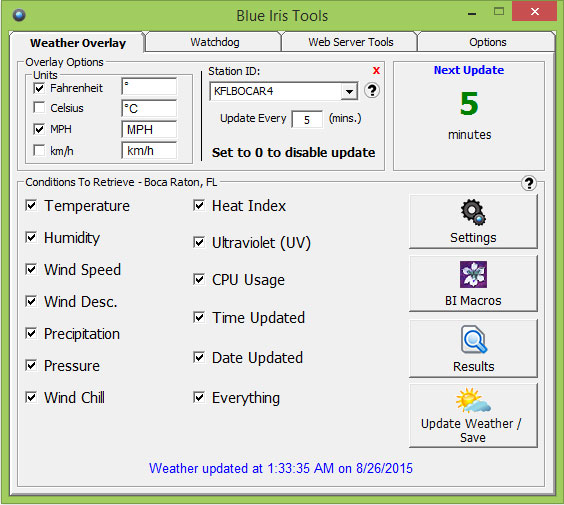Toggle the Time Updated checkbox
564x505 pixels.
coord(199,317)
